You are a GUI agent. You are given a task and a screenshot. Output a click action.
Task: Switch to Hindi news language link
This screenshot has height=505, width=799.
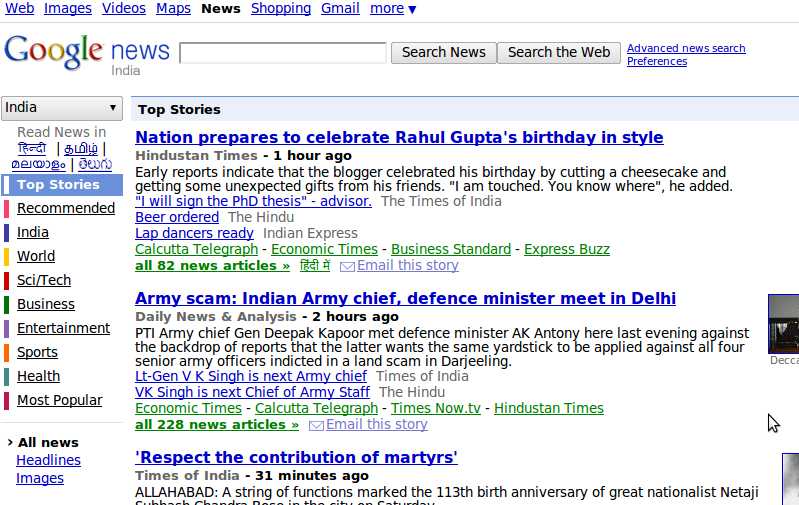point(32,149)
